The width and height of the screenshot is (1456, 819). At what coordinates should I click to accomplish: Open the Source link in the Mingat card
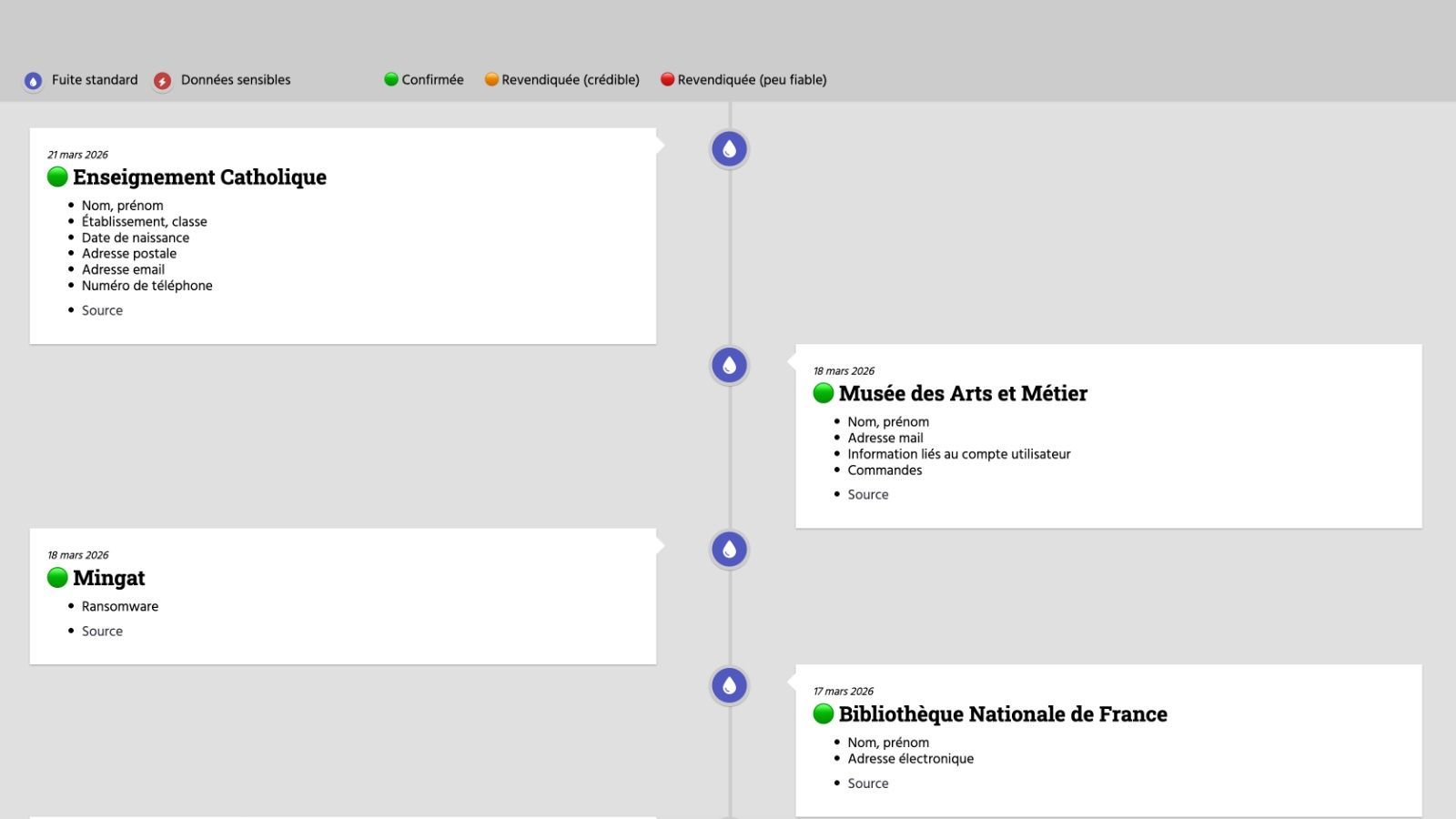point(102,632)
